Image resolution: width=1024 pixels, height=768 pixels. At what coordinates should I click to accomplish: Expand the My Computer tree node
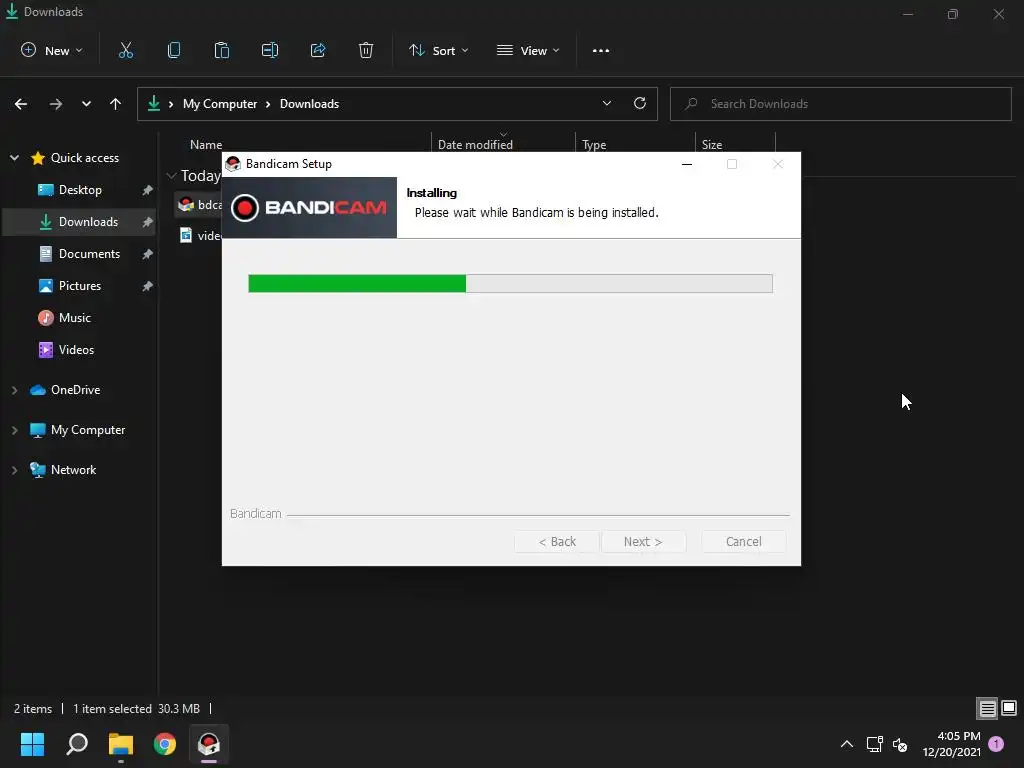[14, 430]
